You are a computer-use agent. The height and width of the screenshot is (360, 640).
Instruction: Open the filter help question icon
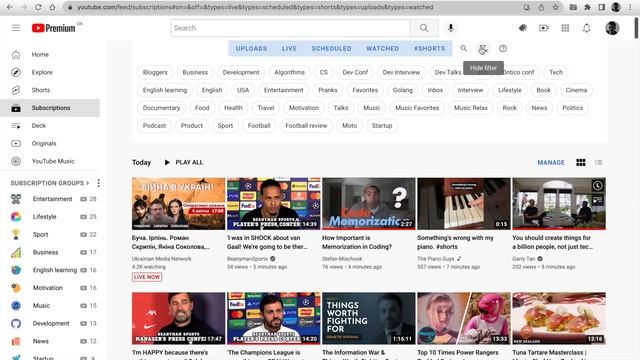(x=503, y=48)
